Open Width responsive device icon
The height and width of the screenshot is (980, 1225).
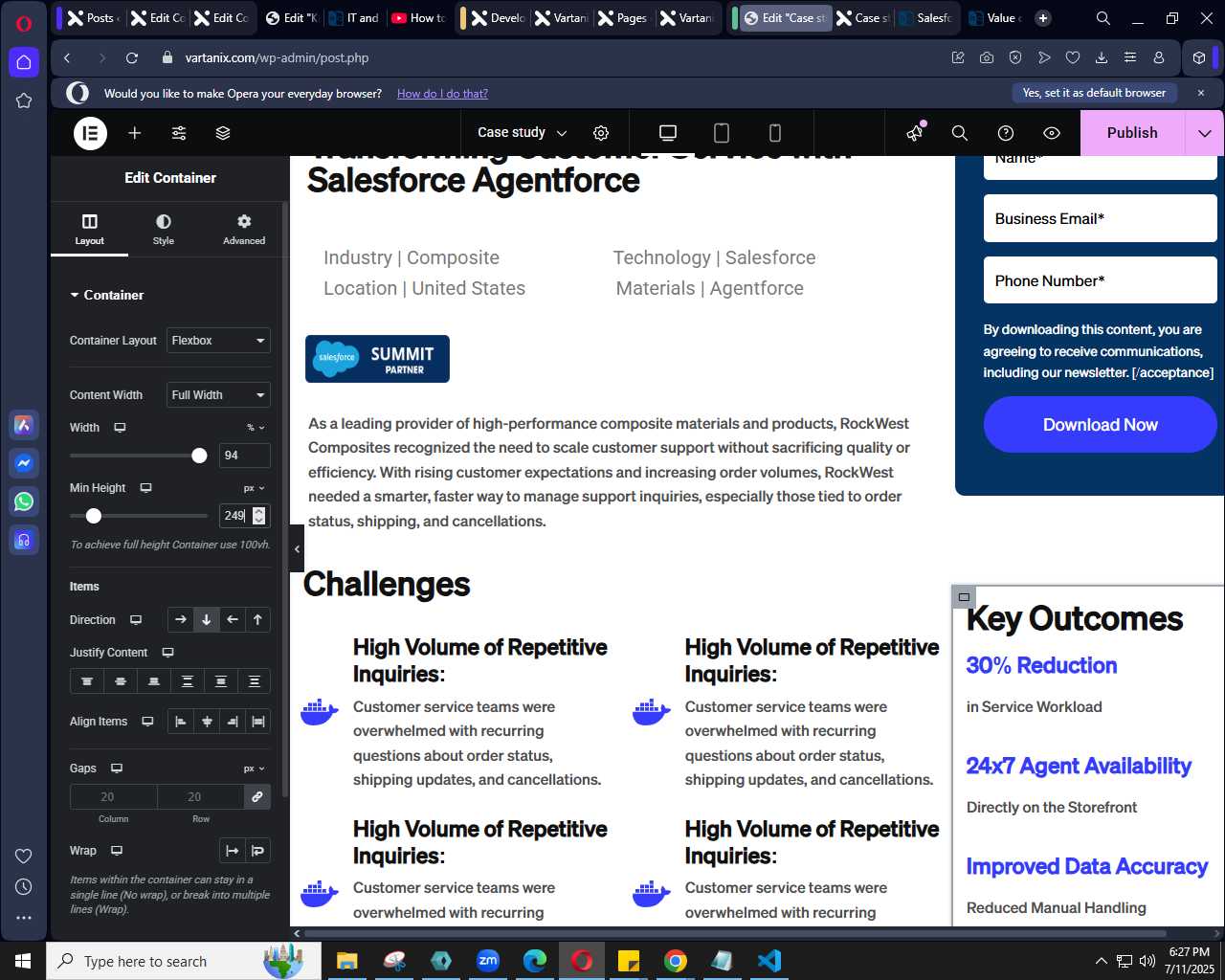(120, 428)
